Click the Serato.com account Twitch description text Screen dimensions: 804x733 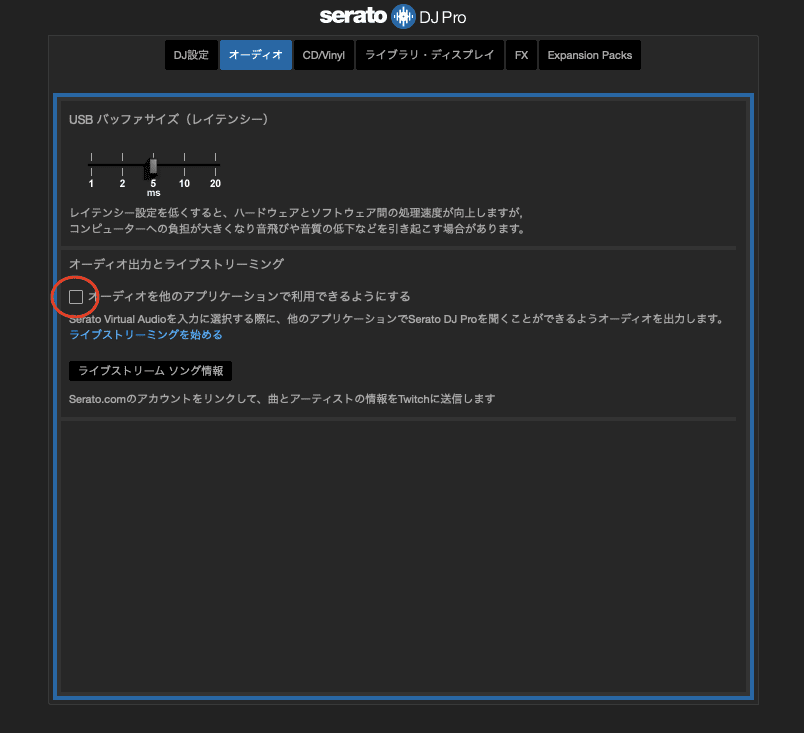click(282, 399)
